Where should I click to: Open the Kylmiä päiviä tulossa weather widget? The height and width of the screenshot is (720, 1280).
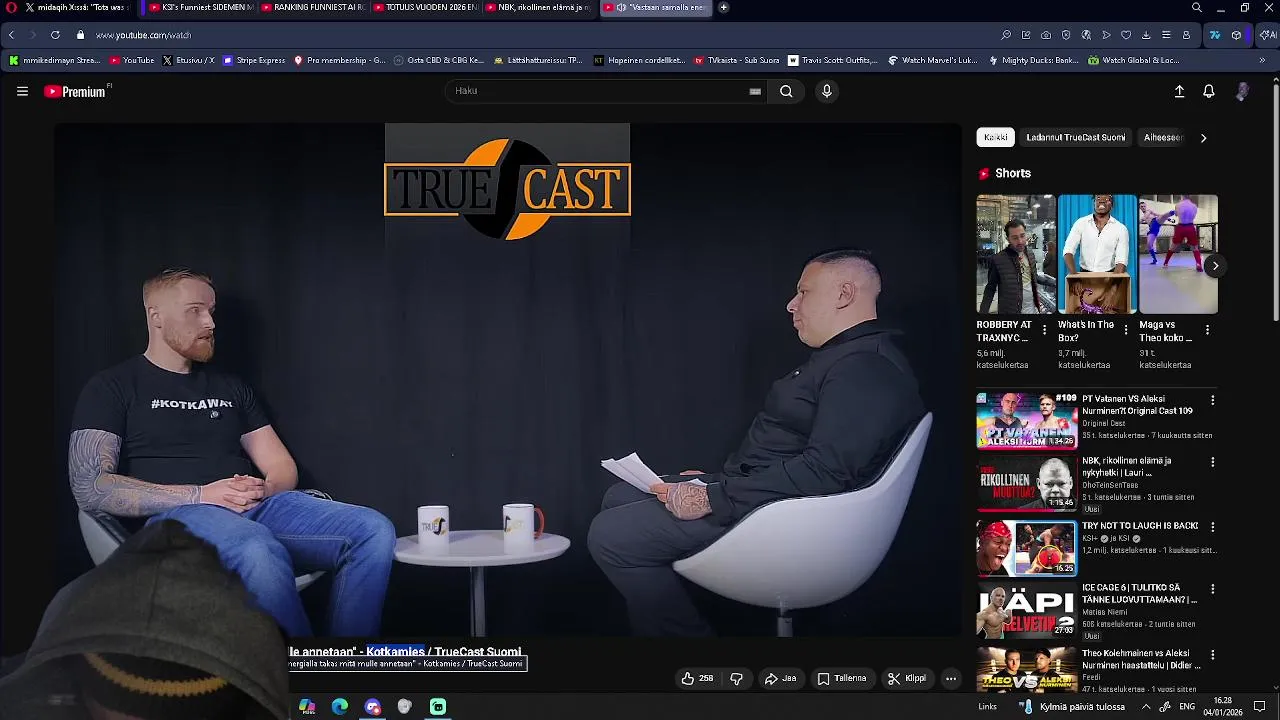pos(1071,706)
